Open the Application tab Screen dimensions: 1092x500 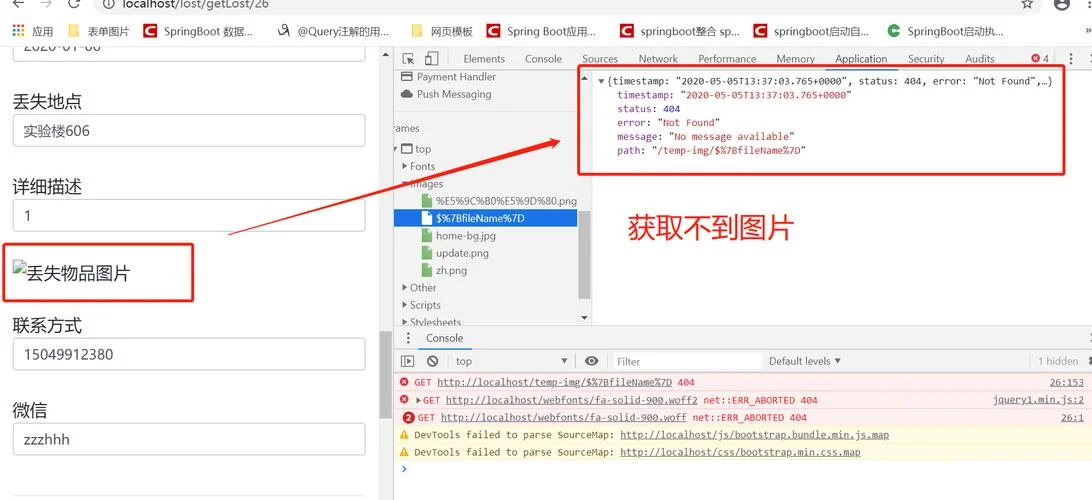pyautogui.click(x=861, y=58)
